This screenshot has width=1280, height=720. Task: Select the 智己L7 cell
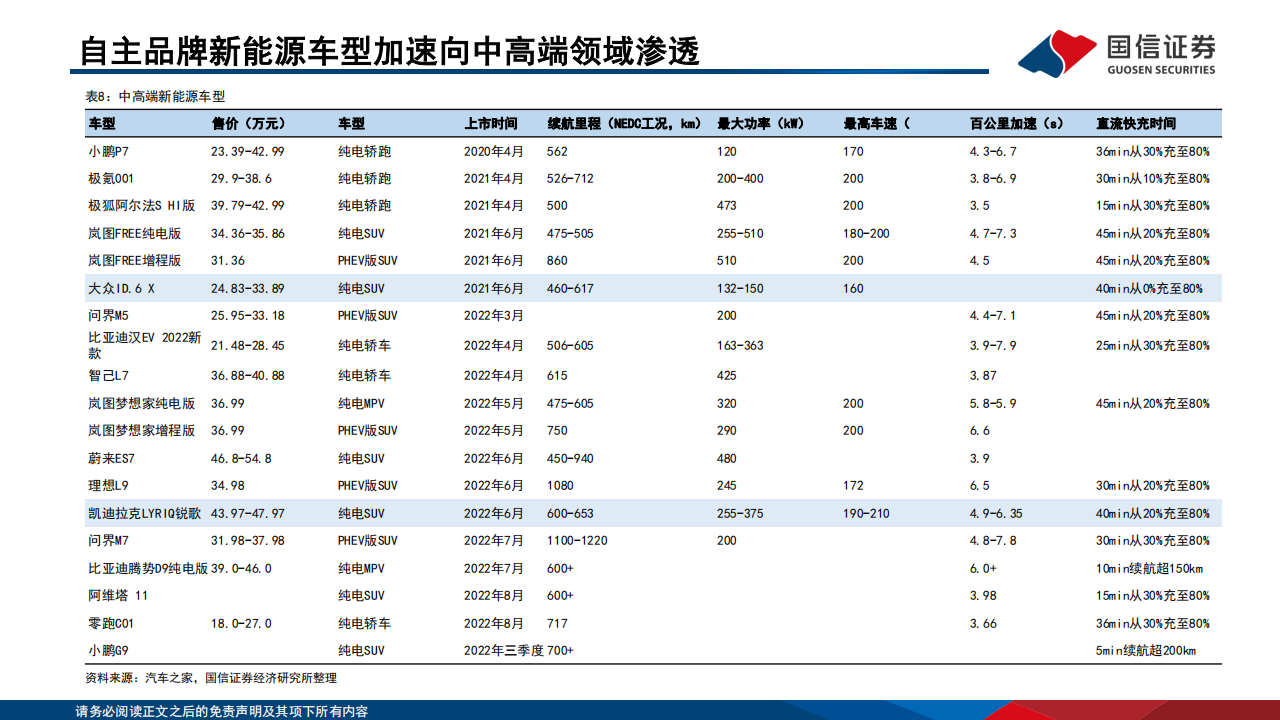coord(108,376)
